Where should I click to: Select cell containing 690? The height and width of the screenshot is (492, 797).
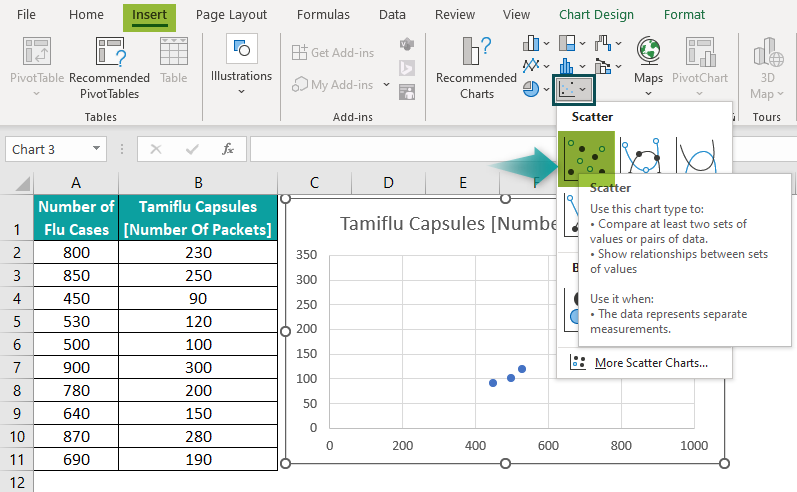pos(76,459)
